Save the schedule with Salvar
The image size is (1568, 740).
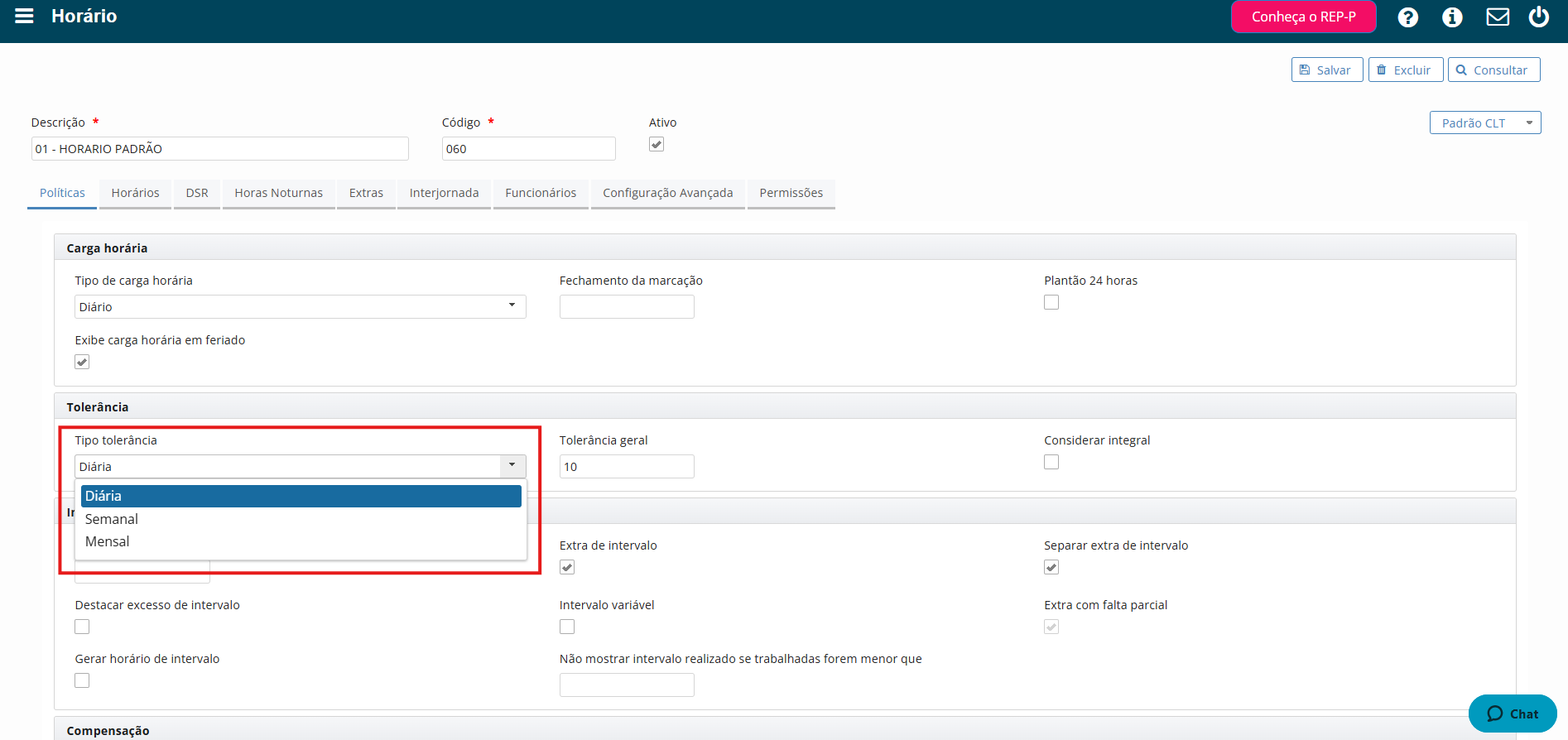[x=1327, y=70]
